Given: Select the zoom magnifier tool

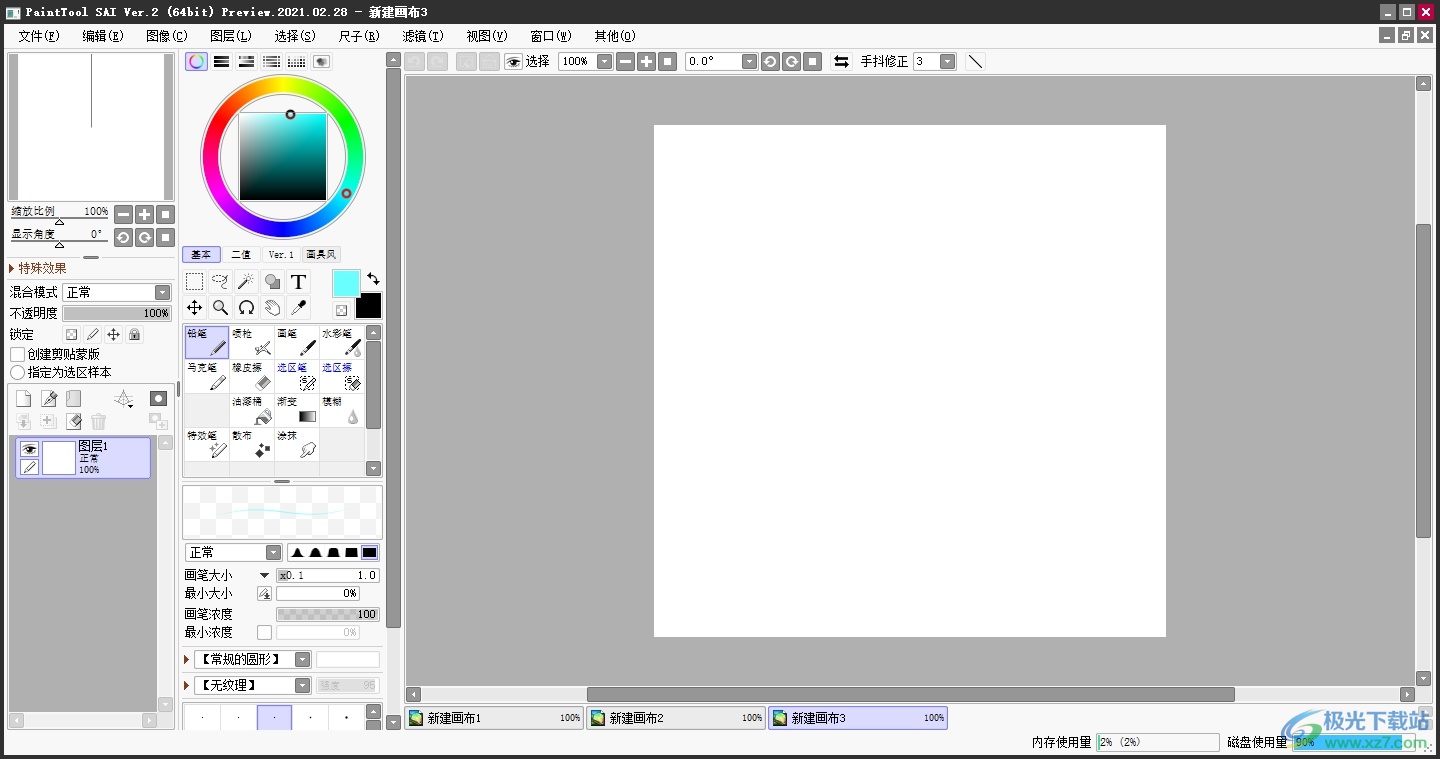Looking at the screenshot, I should click(221, 308).
